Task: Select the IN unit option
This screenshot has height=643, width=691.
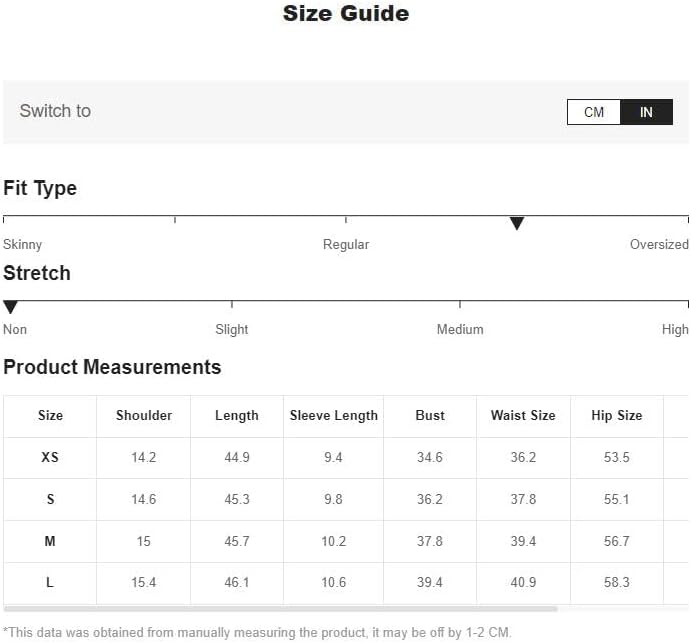Action: pos(646,112)
